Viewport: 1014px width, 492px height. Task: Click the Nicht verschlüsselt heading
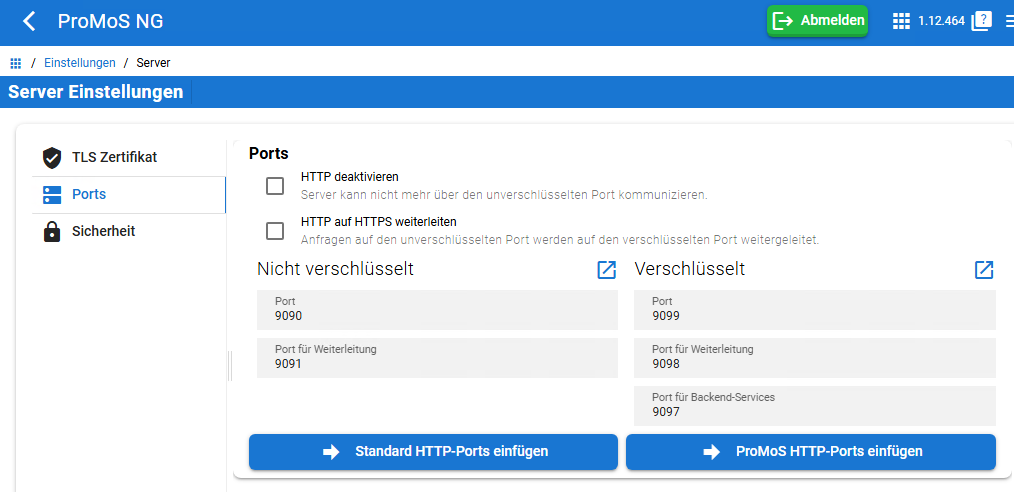pyautogui.click(x=335, y=269)
